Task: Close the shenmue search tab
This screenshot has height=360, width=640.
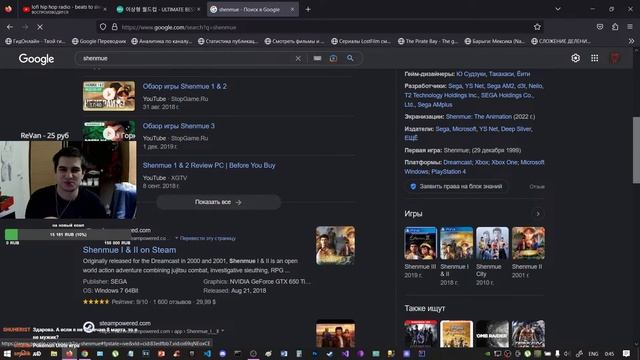Action: (x=292, y=9)
